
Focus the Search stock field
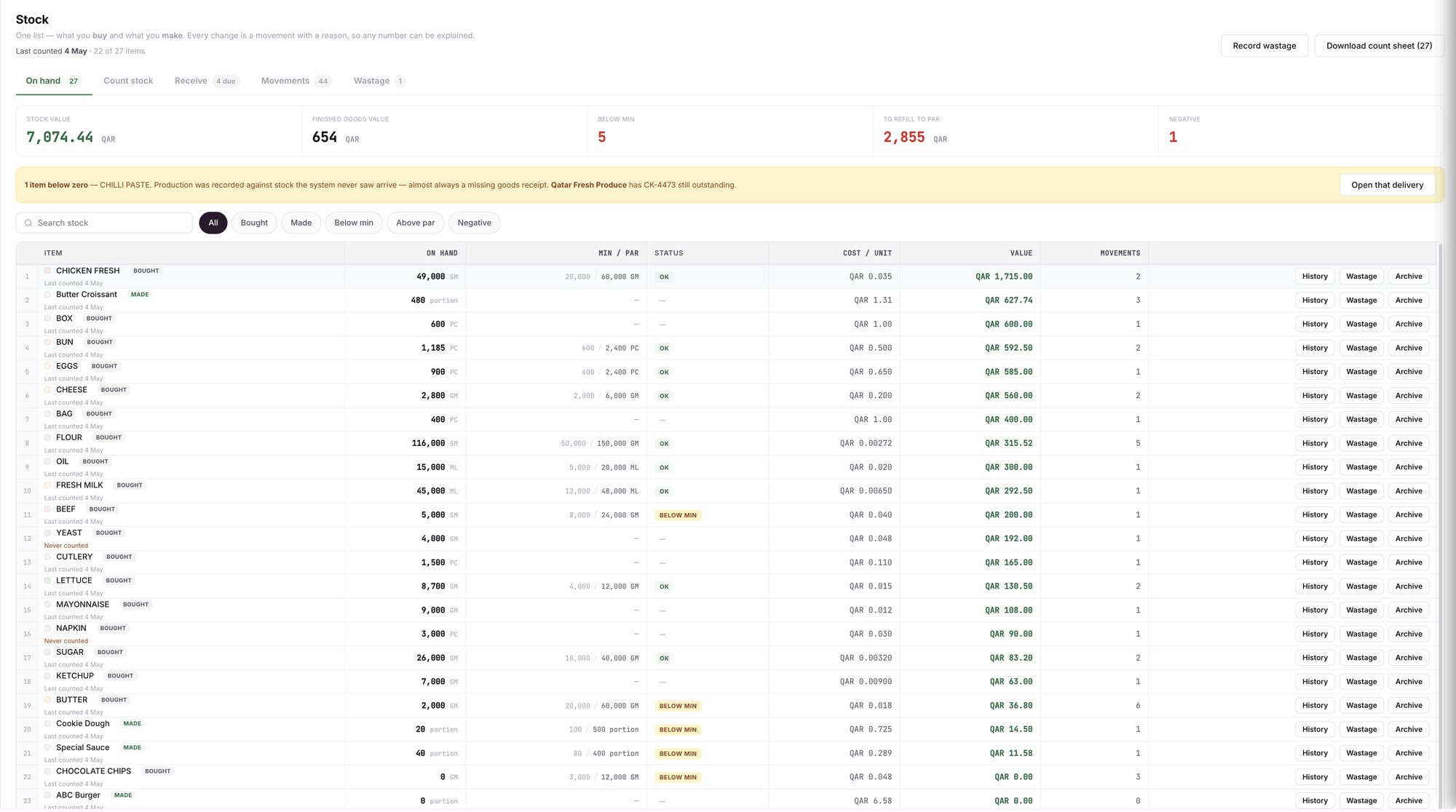pos(104,223)
